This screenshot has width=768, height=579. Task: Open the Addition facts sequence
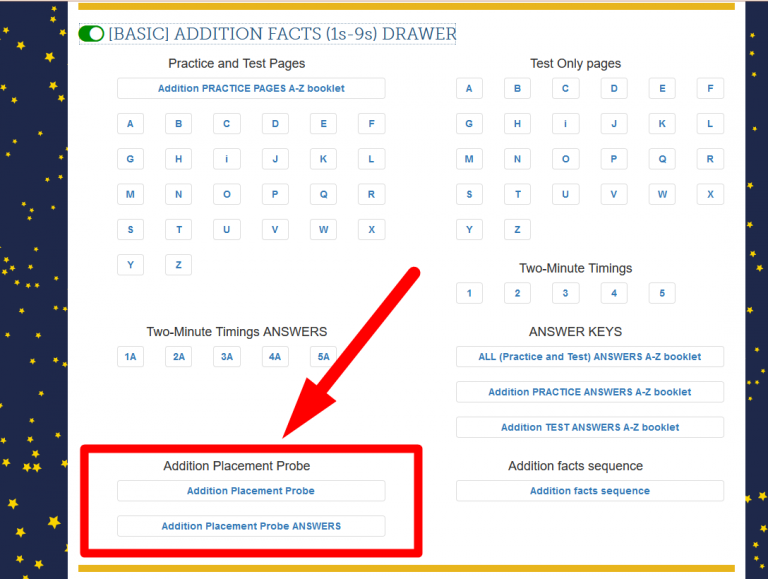pyautogui.click(x=590, y=491)
